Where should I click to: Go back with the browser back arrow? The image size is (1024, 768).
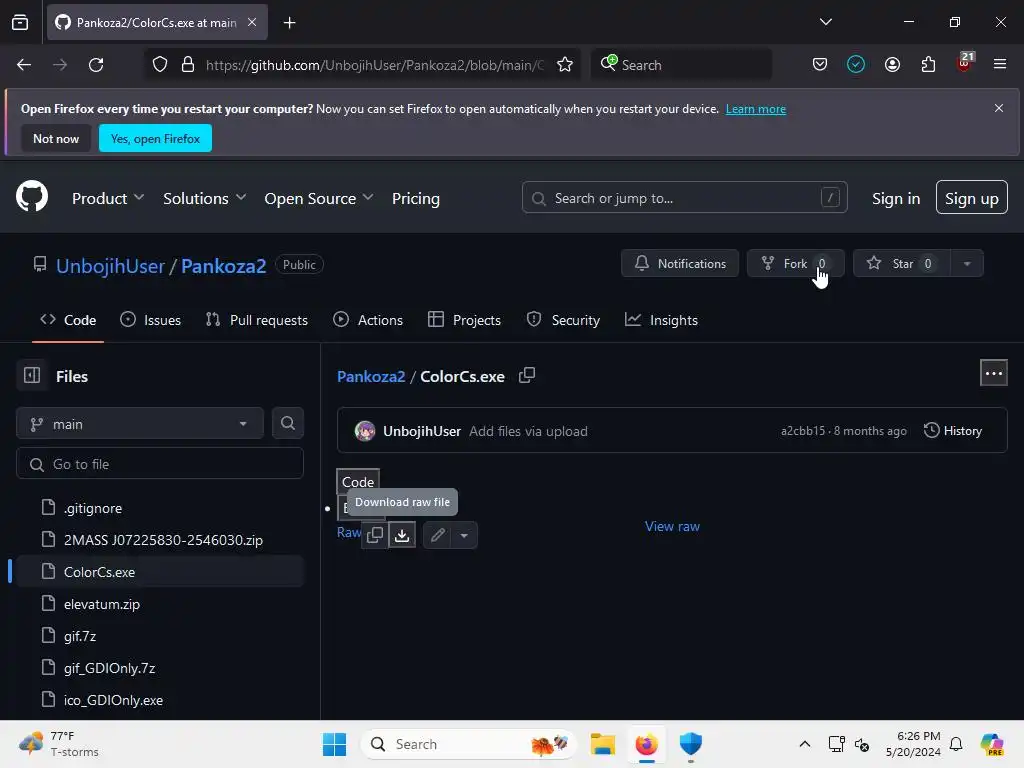point(24,65)
